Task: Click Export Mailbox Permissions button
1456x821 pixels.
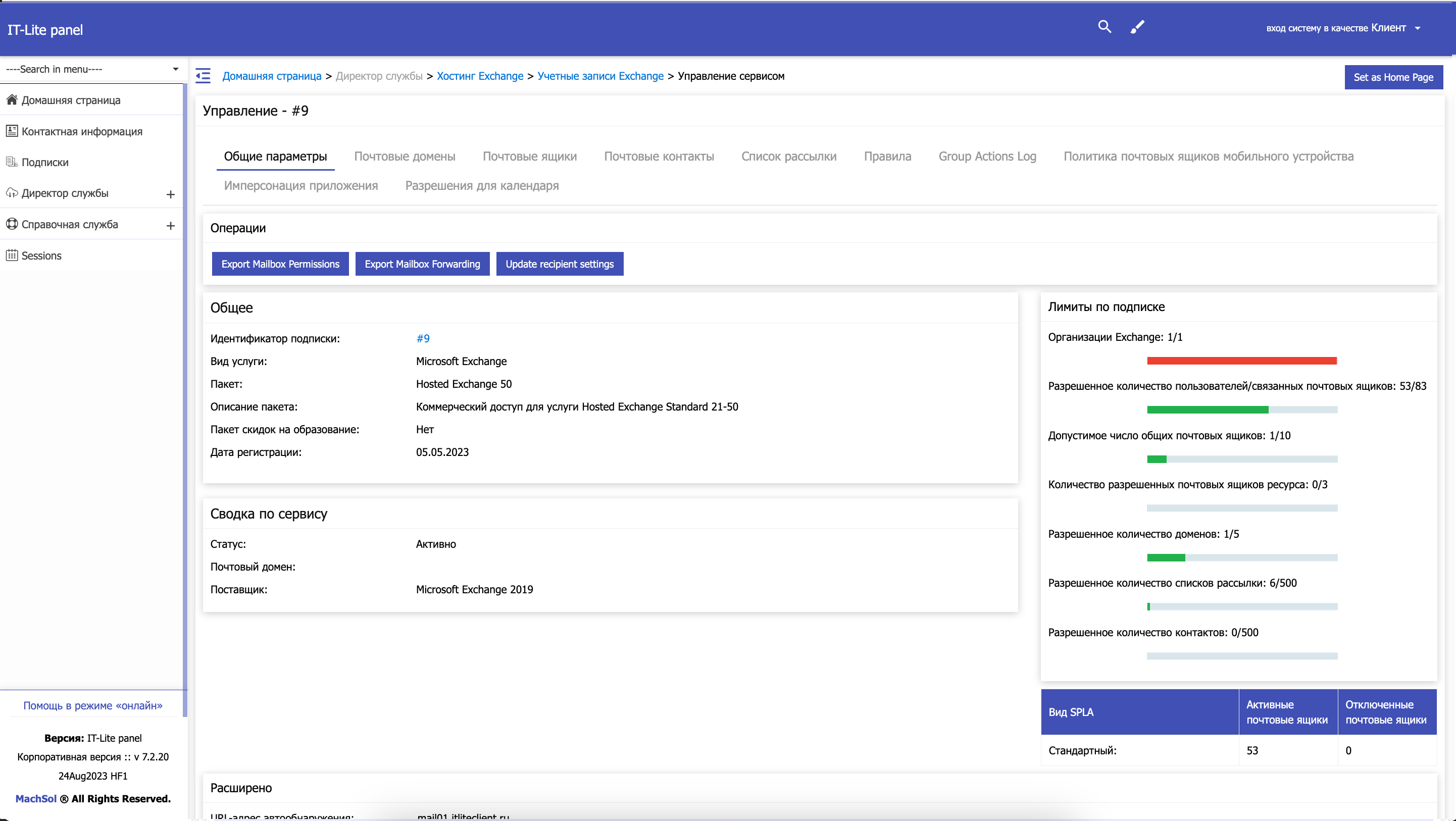Action: pos(280,264)
